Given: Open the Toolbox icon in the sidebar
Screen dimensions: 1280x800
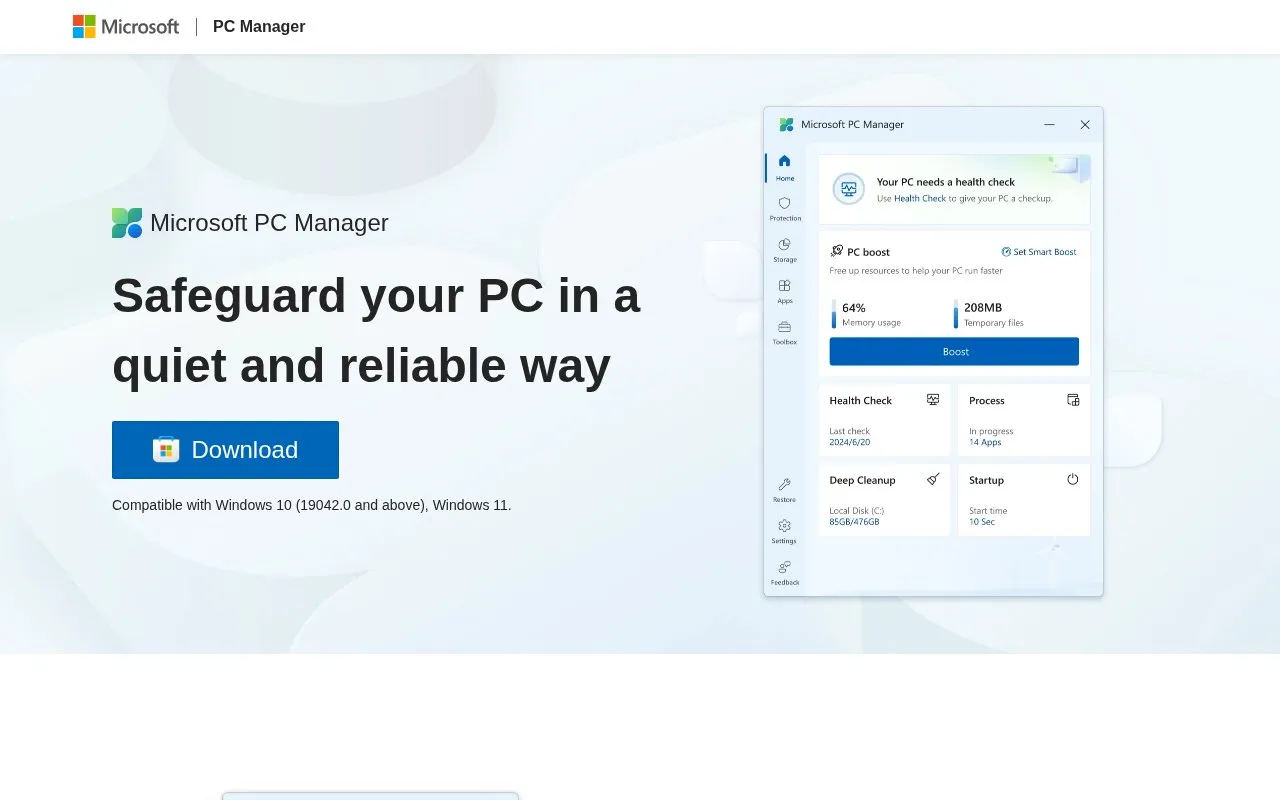Looking at the screenshot, I should click(784, 327).
